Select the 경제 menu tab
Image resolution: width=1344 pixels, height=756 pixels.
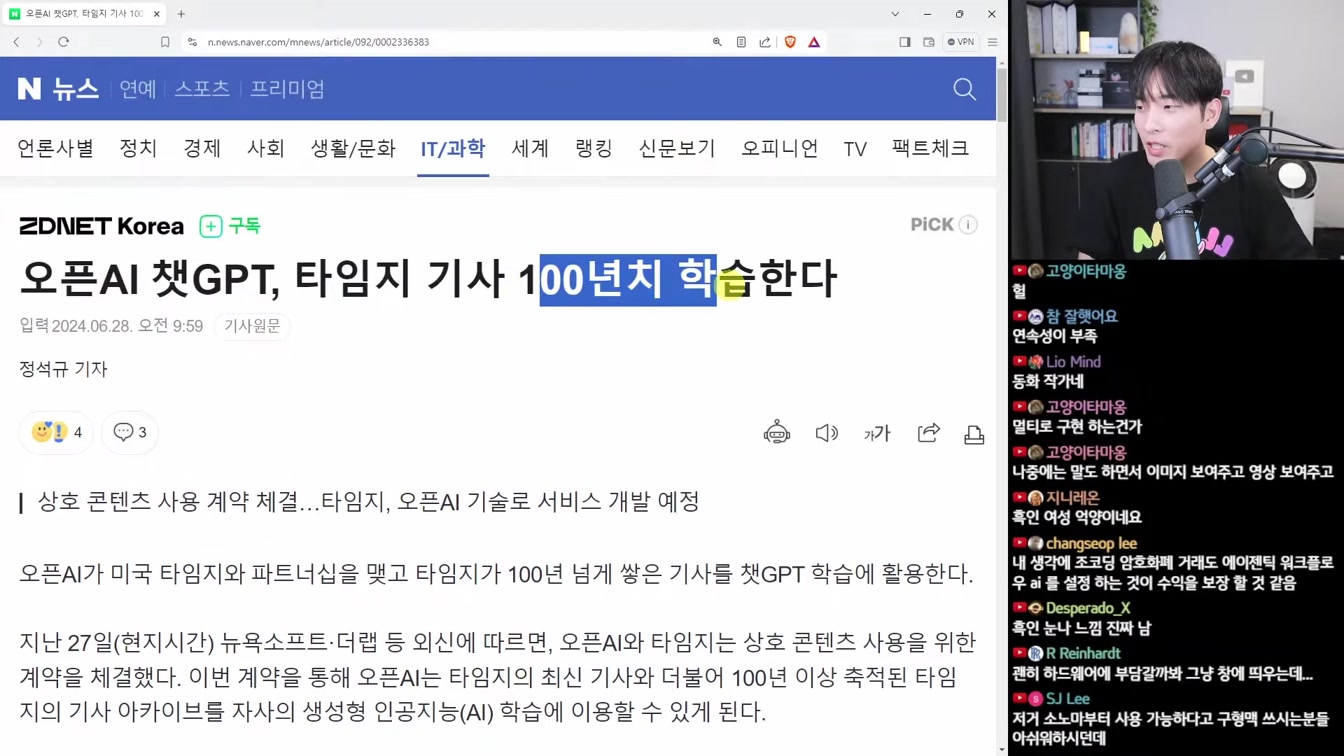202,148
